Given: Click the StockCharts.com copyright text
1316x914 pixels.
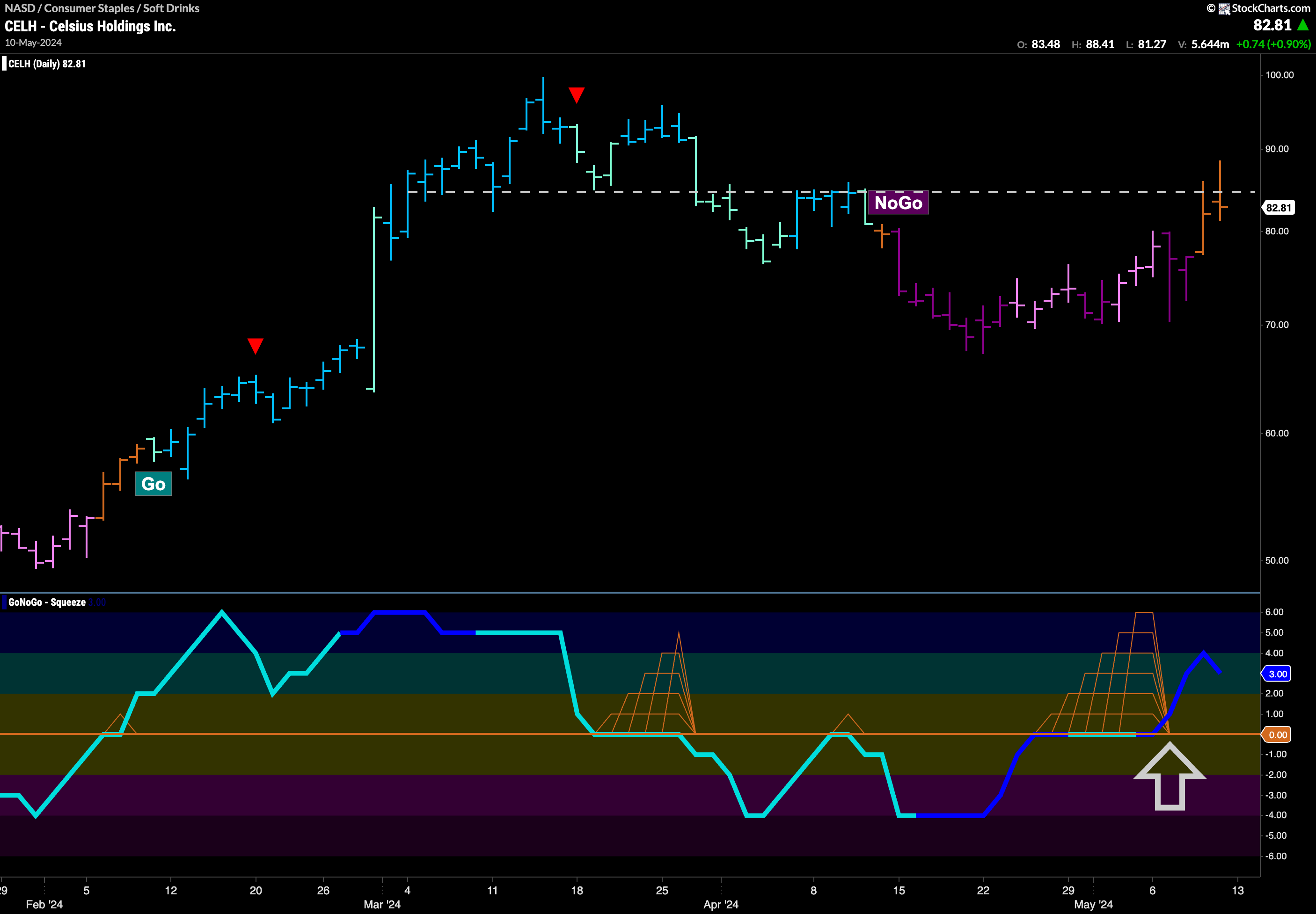Looking at the screenshot, I should tap(1271, 8).
